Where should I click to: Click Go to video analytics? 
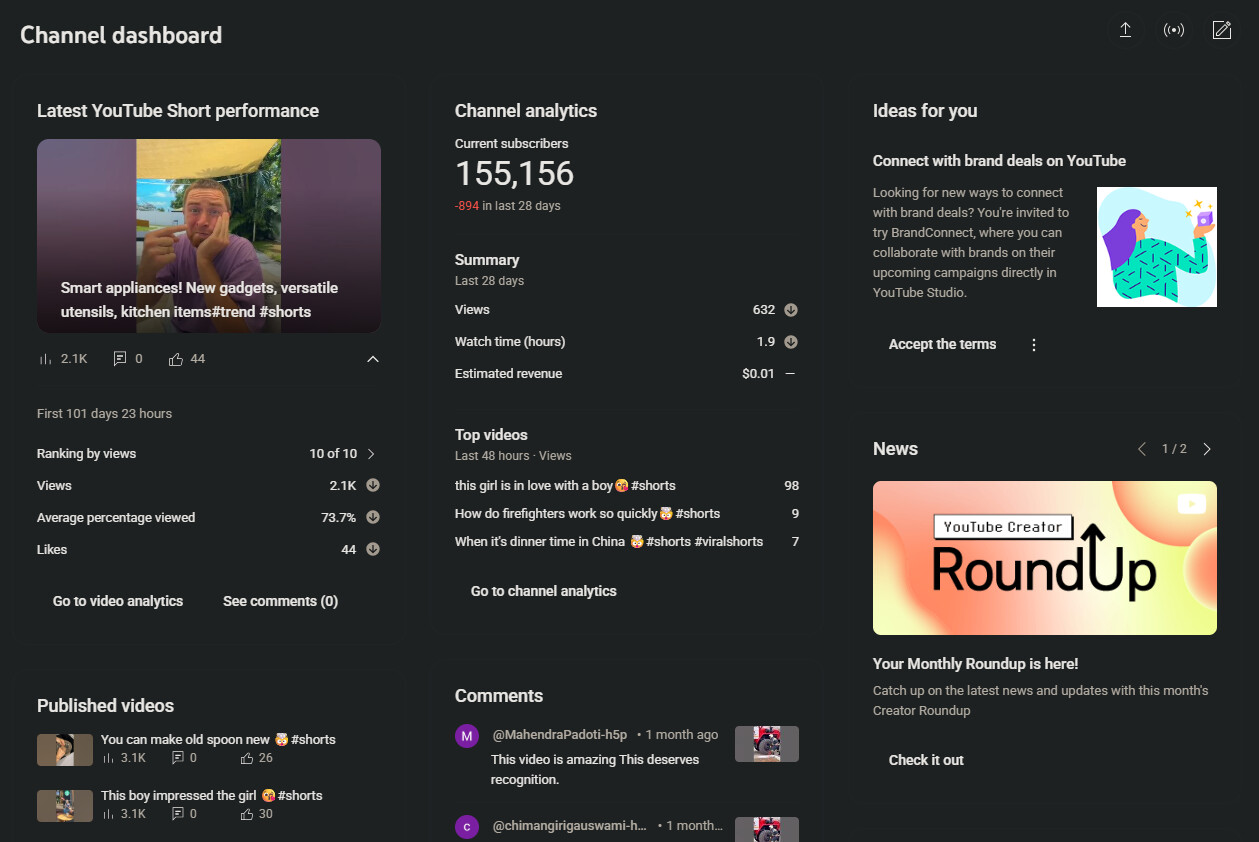tap(118, 601)
